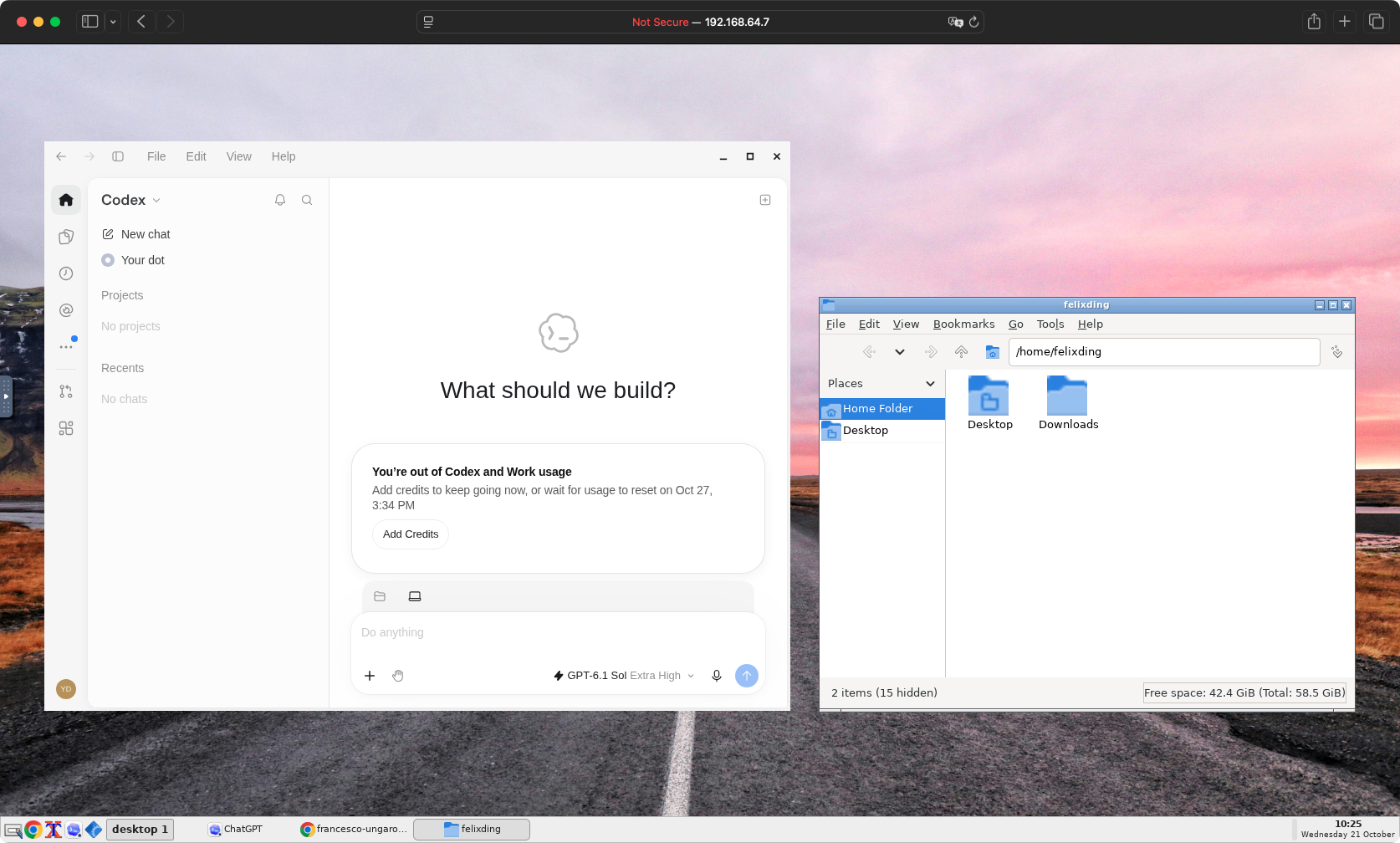Image resolution: width=1400 pixels, height=843 pixels.
Task: Click the three-dots more icon in the Codex sidebar
Action: [66, 346]
